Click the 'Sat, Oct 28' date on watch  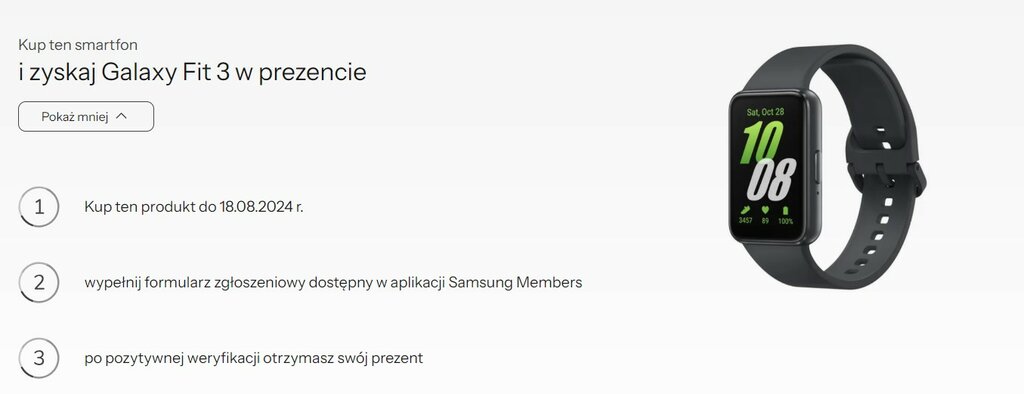[765, 112]
